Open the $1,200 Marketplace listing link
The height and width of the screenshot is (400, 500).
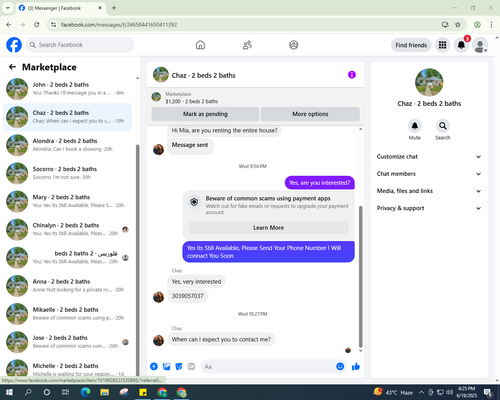[192, 101]
